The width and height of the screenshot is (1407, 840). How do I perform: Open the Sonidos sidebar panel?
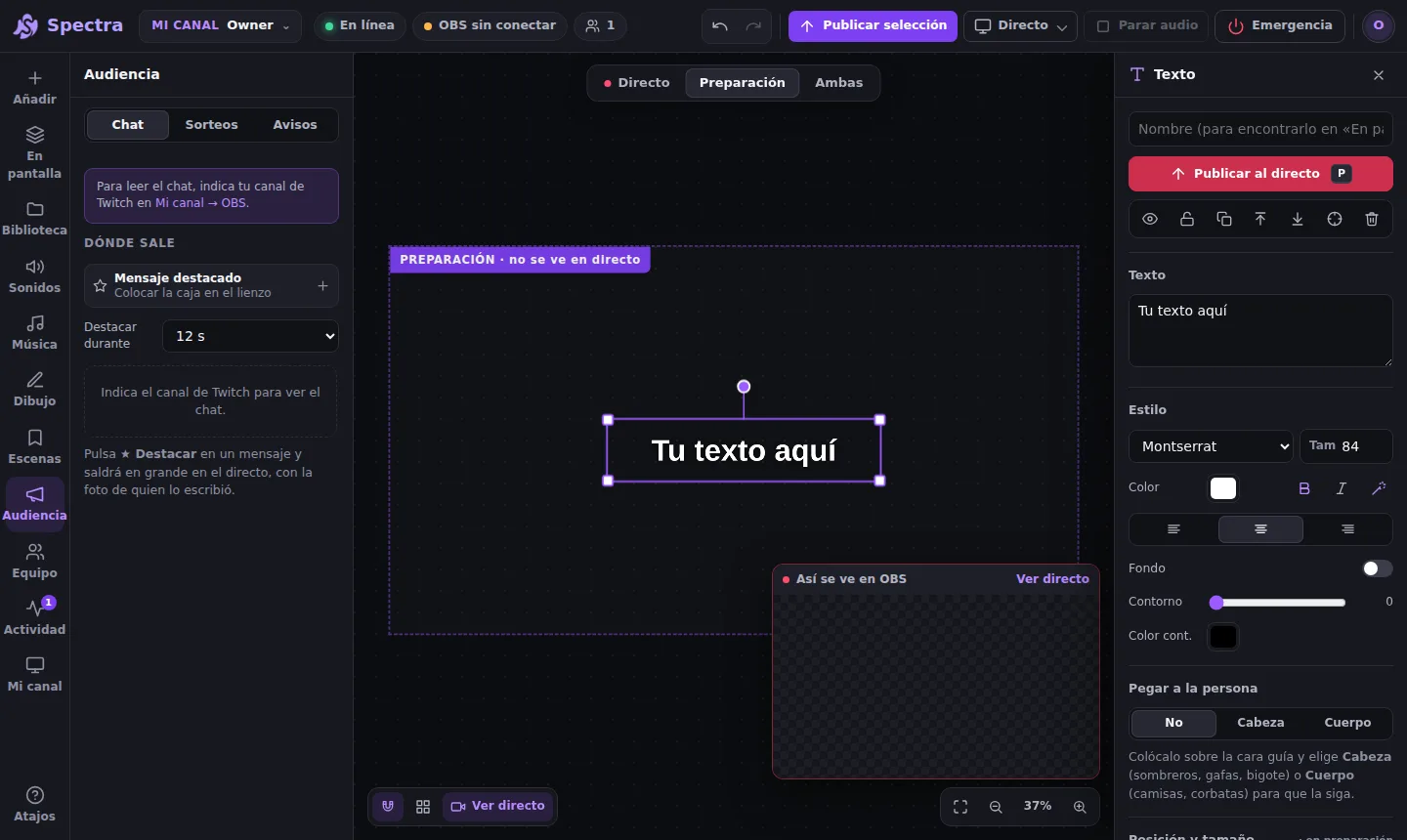34,276
